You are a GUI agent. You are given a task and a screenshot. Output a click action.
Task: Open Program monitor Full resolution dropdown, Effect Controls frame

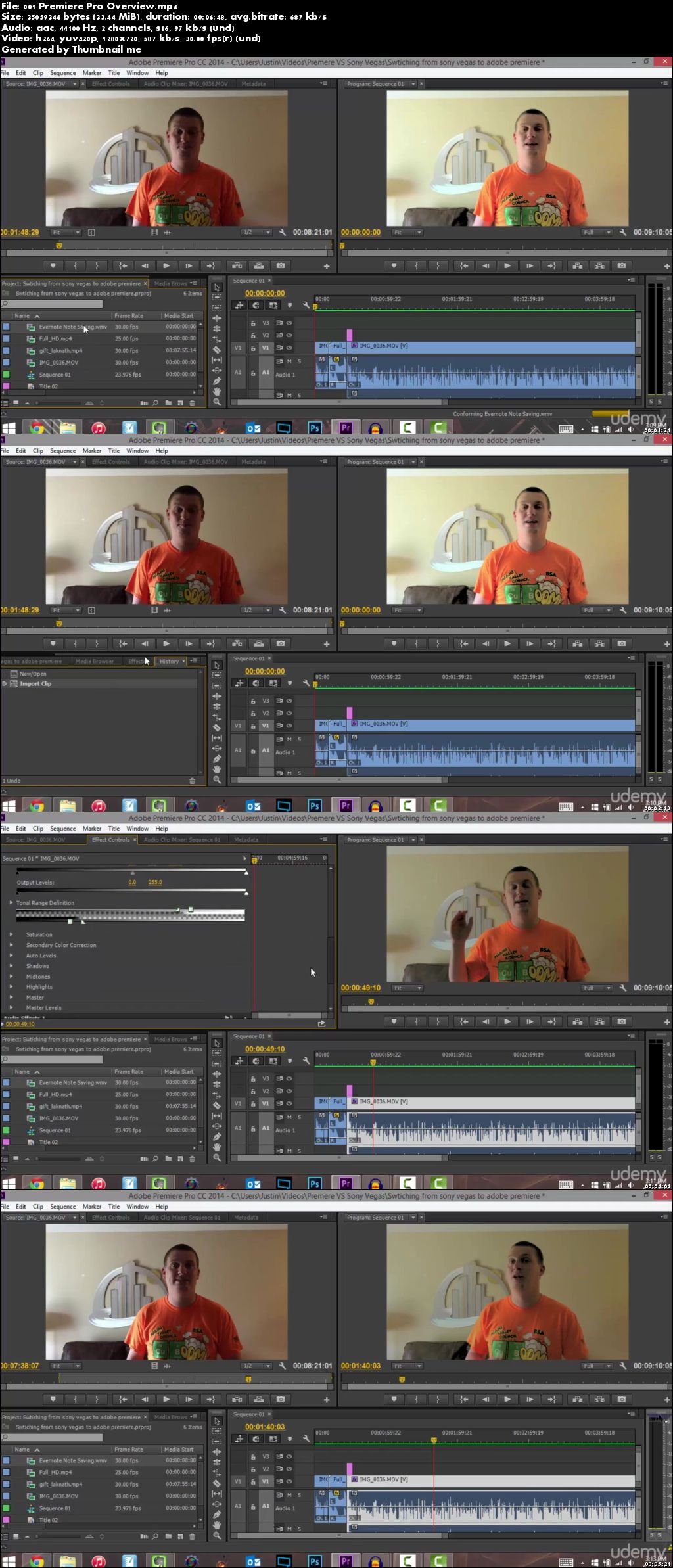click(597, 988)
